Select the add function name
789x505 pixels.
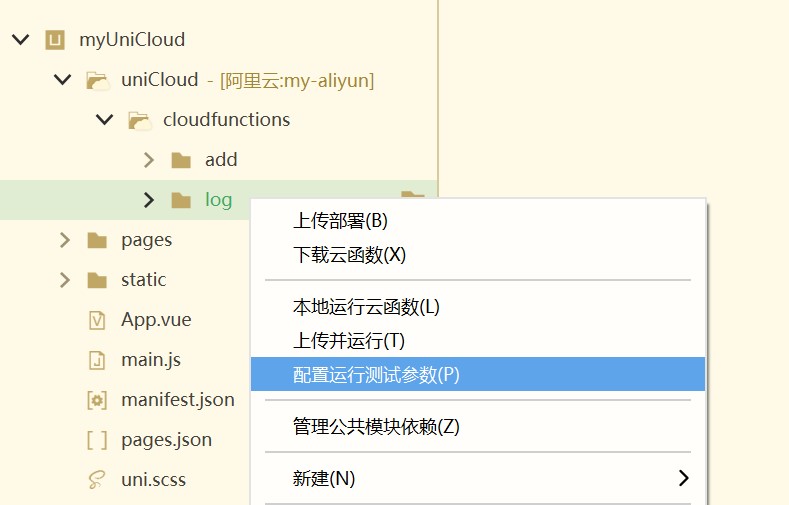click(x=221, y=160)
